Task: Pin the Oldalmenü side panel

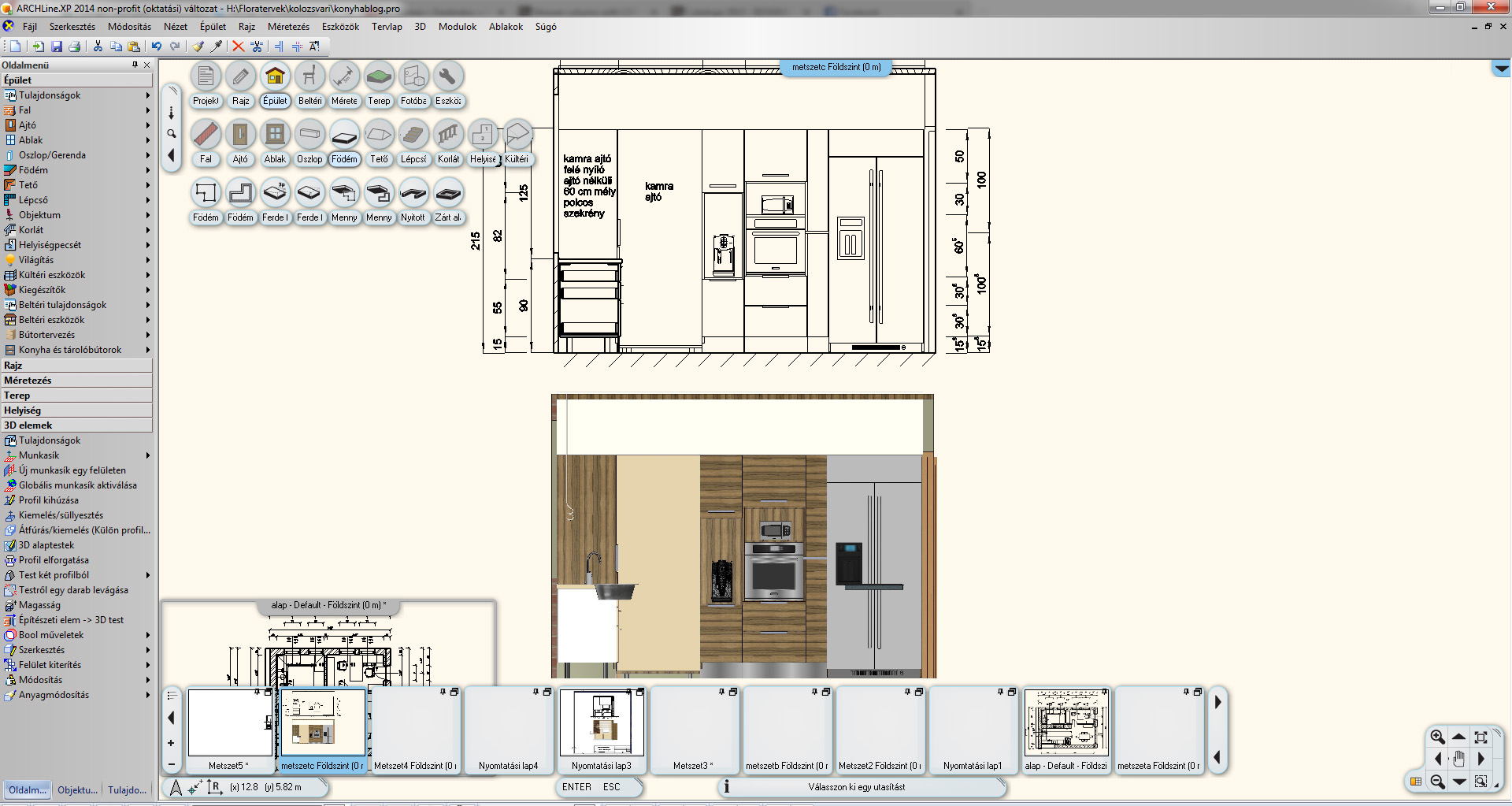Action: (135, 65)
